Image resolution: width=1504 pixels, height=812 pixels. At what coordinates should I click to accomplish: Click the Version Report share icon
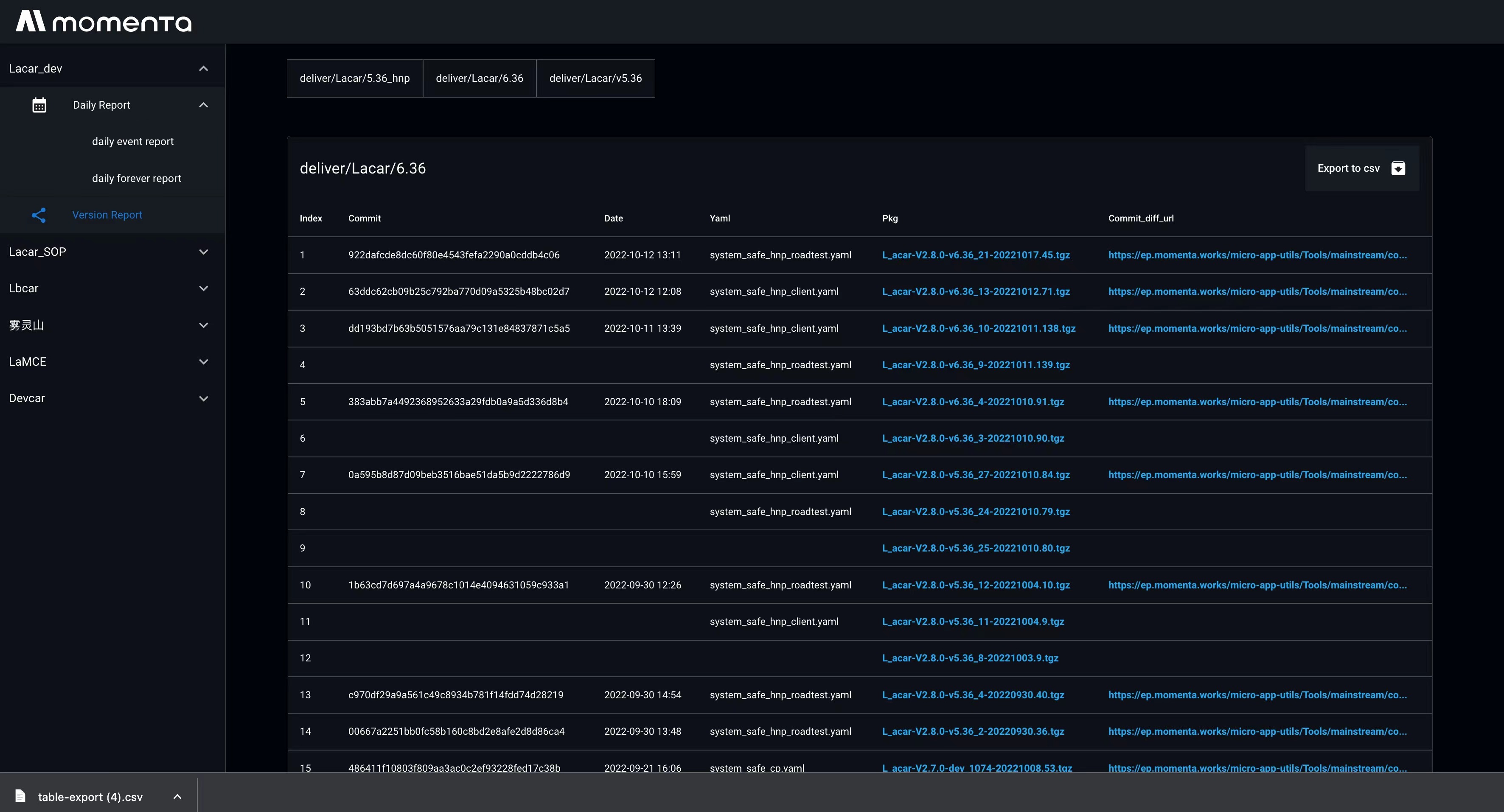pos(39,215)
